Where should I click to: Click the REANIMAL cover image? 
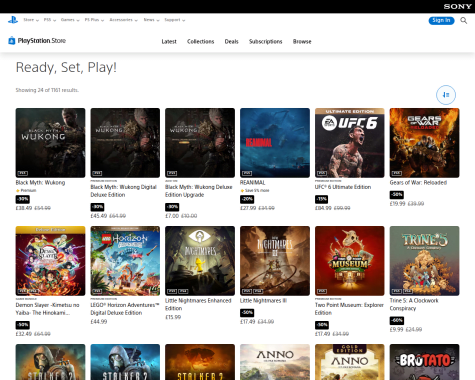[x=275, y=143]
